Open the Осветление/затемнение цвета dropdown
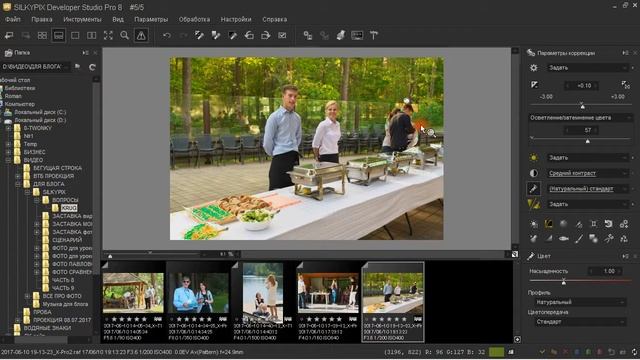Screen dimensions: 640x360 point(581,118)
